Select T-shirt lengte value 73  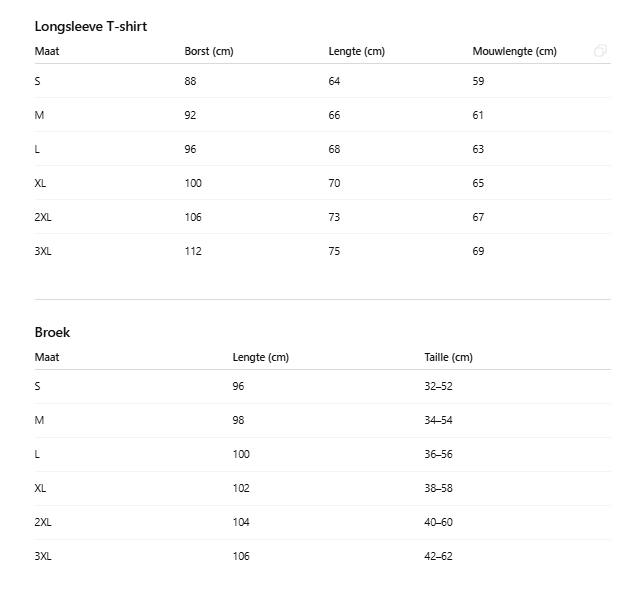(x=334, y=218)
